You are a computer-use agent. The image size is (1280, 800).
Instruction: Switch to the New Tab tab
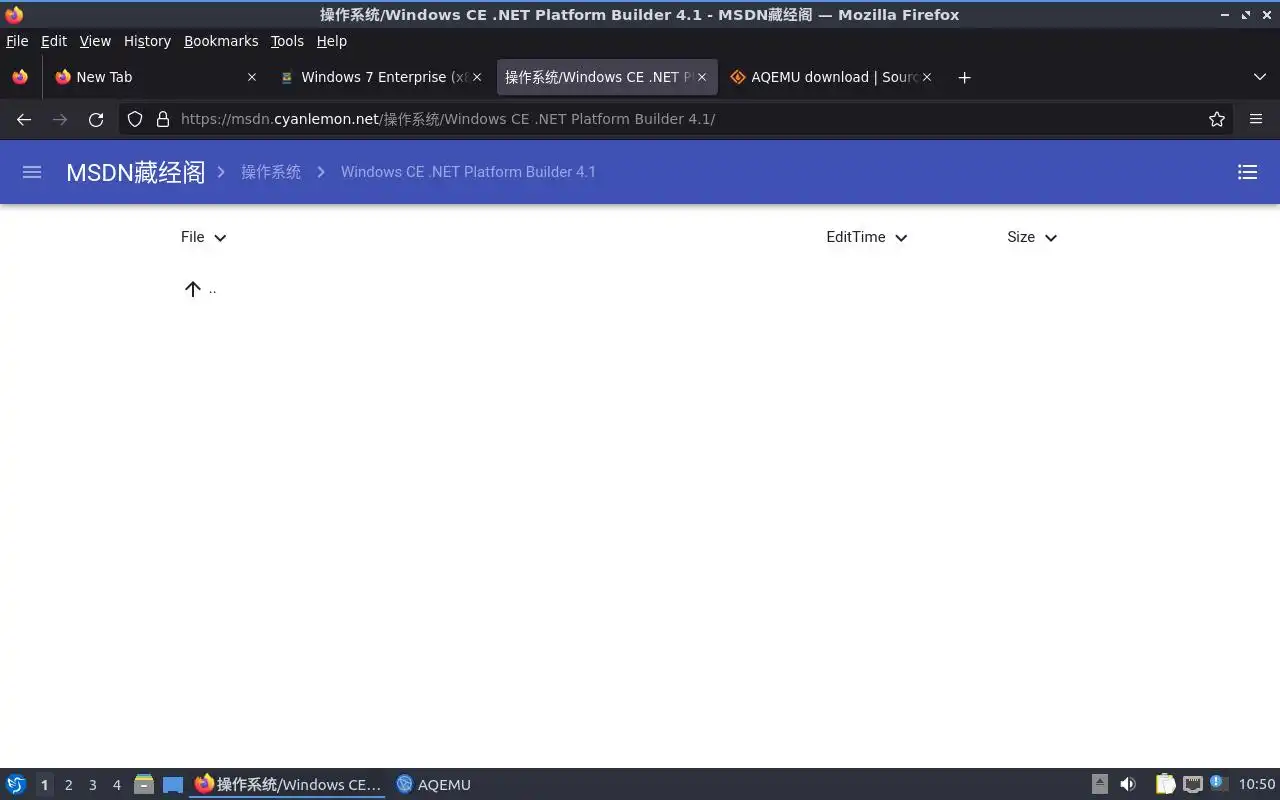pos(155,77)
